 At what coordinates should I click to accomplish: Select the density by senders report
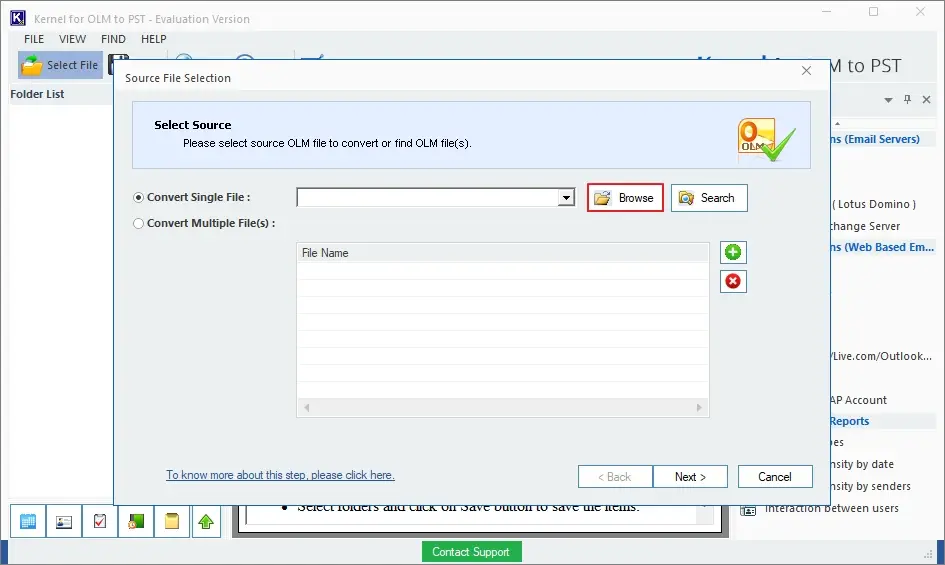[x=871, y=486]
